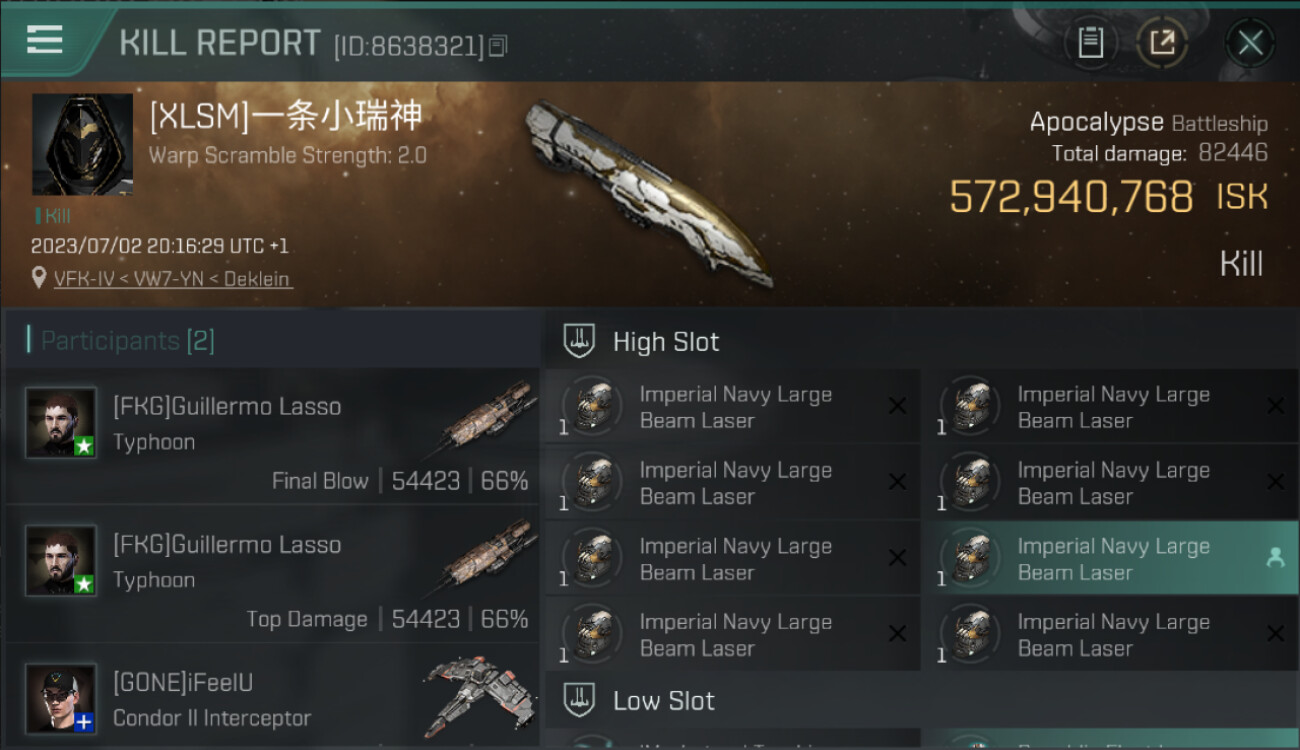Share the kill report externally

tap(1162, 42)
